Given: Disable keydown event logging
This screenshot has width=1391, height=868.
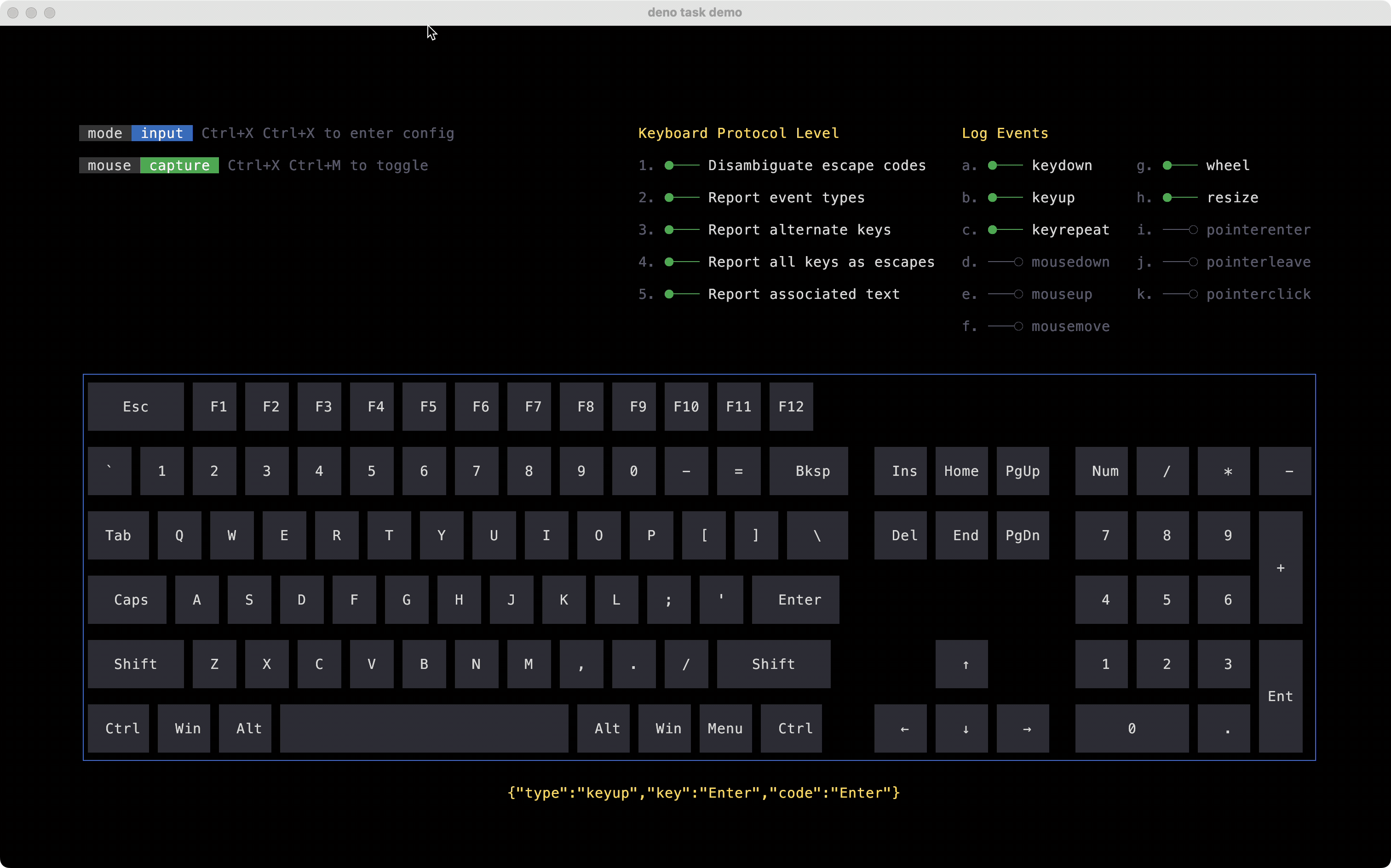Looking at the screenshot, I should (x=1005, y=166).
